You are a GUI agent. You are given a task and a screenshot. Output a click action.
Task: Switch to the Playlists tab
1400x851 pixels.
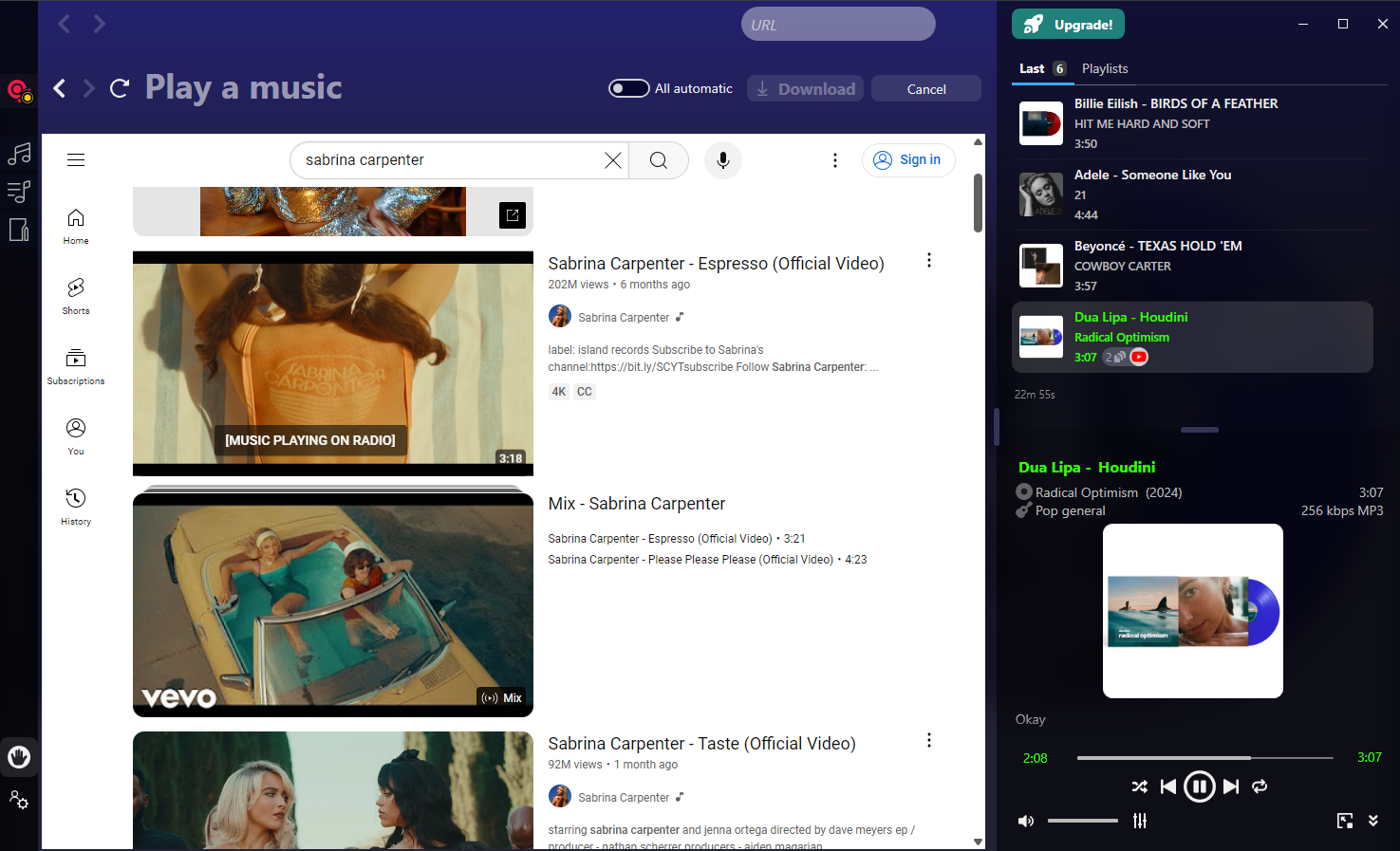click(1105, 68)
